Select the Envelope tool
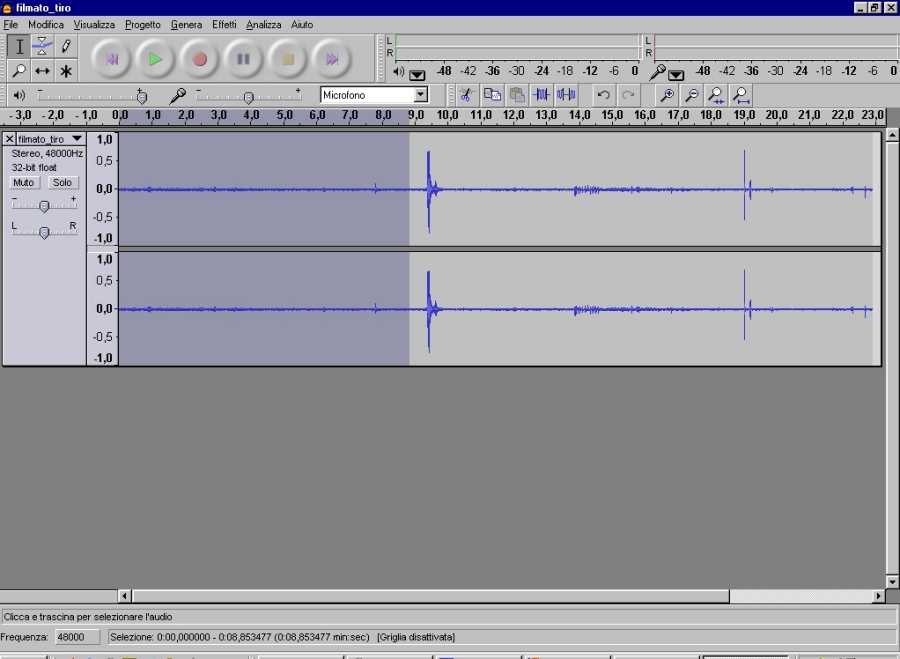 [42, 46]
